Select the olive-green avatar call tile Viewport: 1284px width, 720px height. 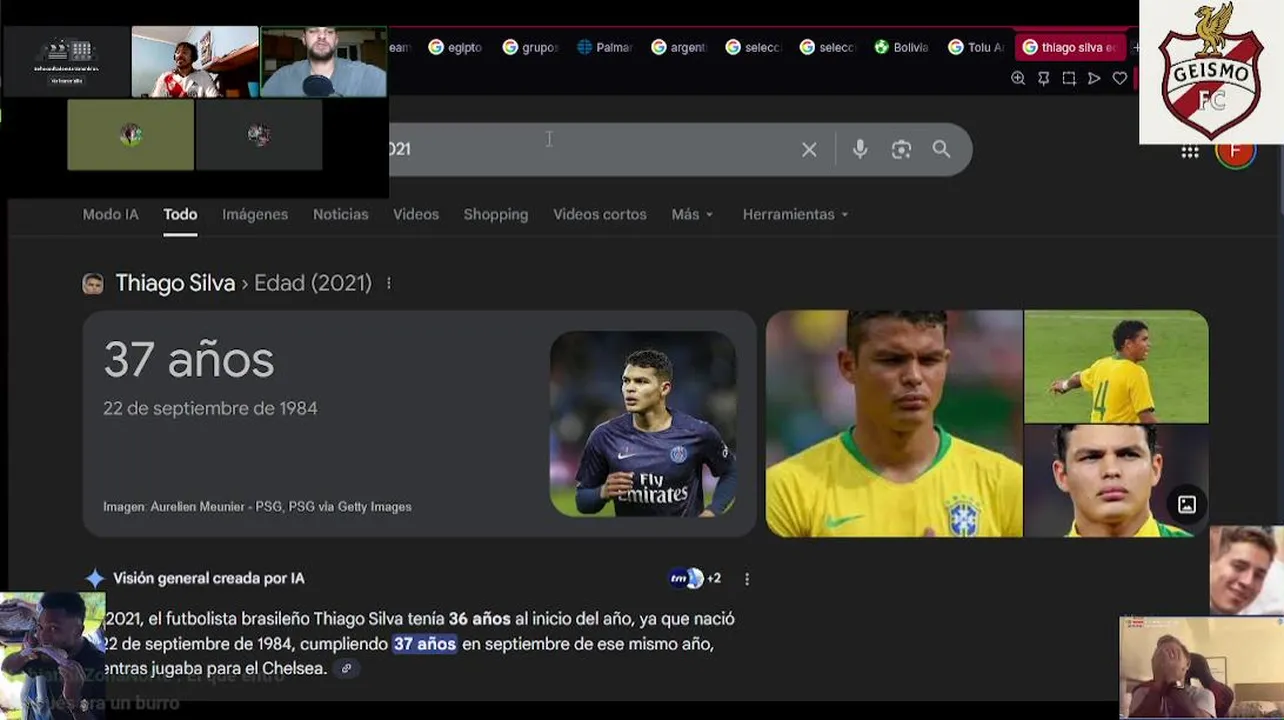131,135
